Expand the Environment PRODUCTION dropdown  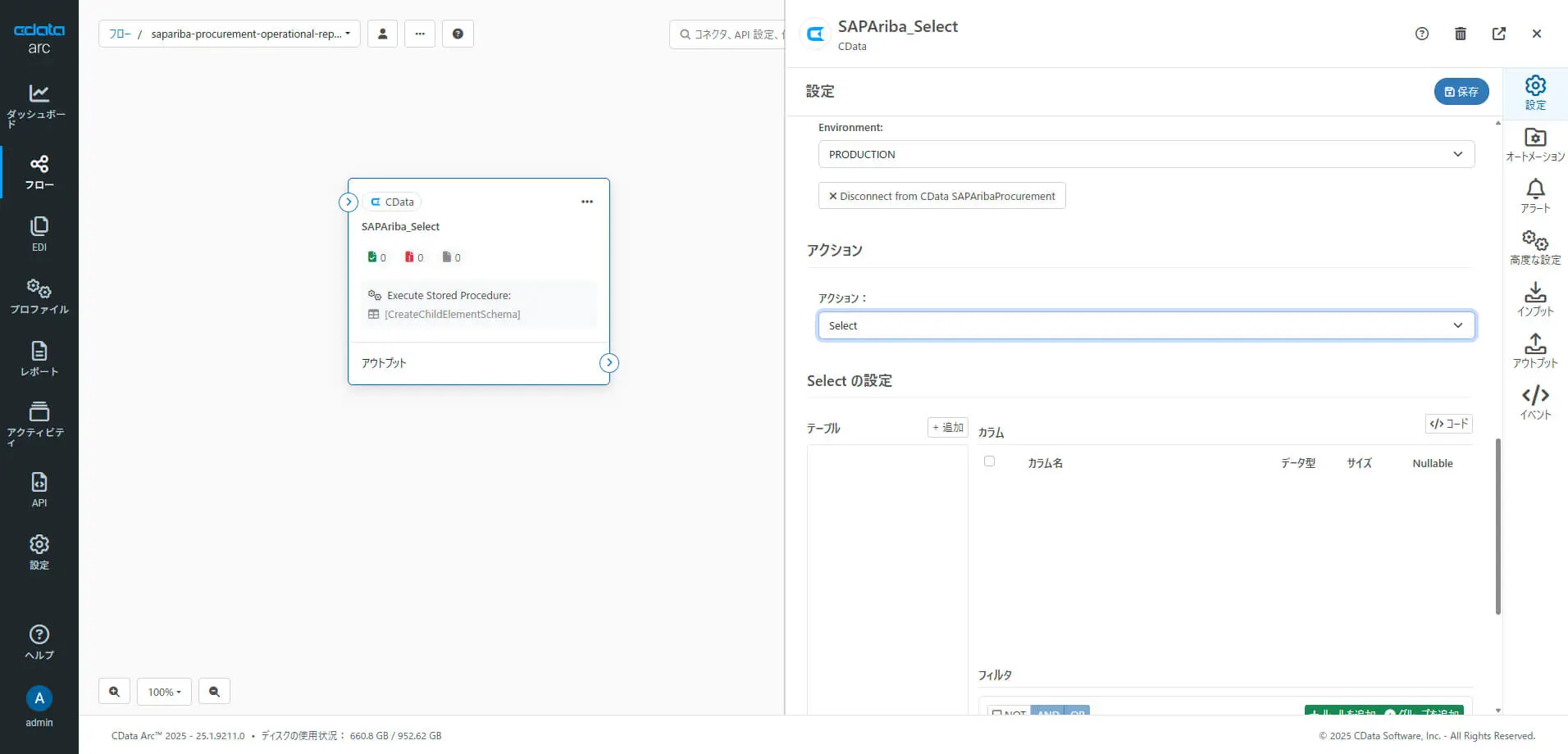[x=1146, y=154]
